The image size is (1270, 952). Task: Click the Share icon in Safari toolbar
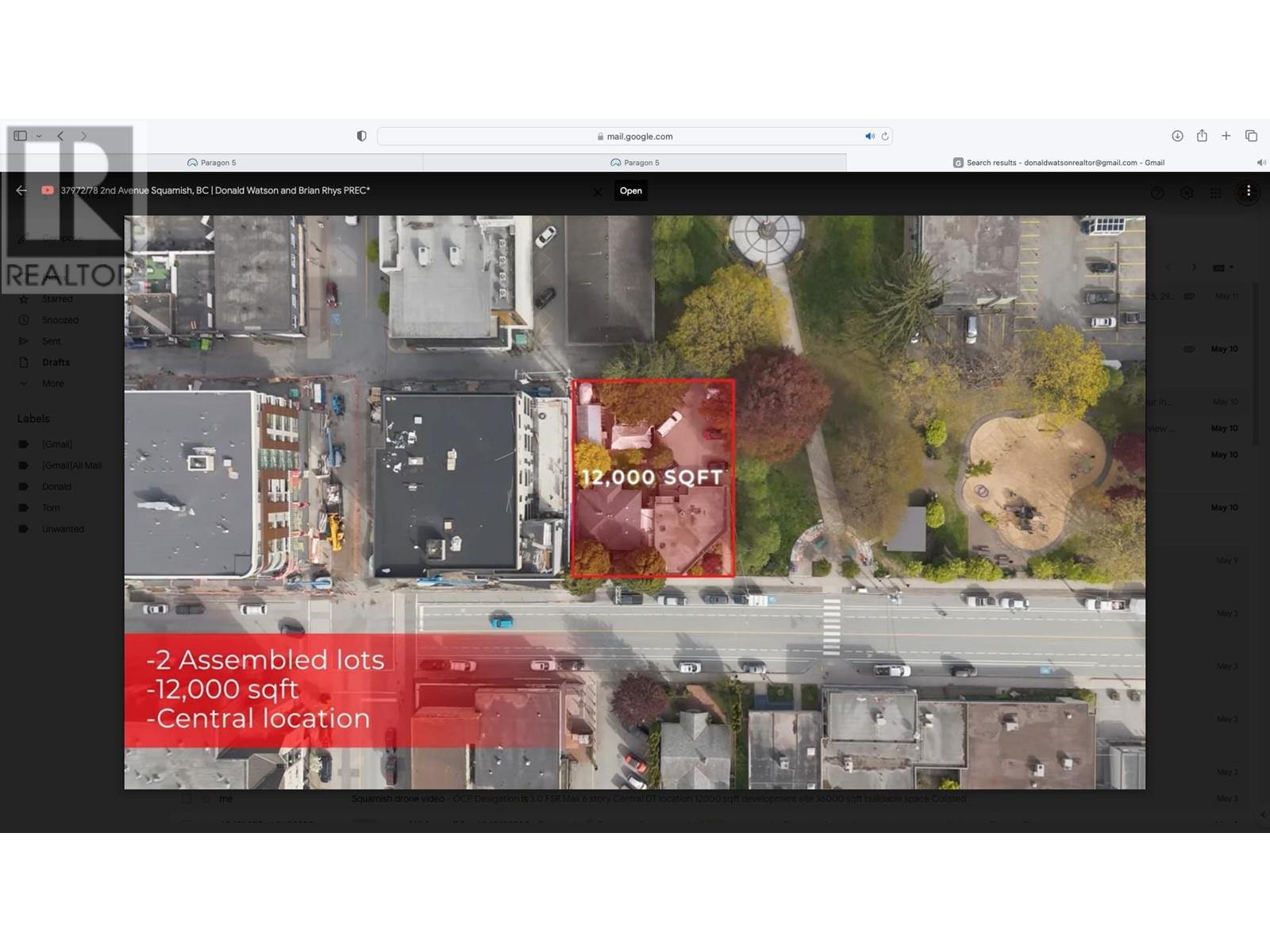click(x=1202, y=136)
